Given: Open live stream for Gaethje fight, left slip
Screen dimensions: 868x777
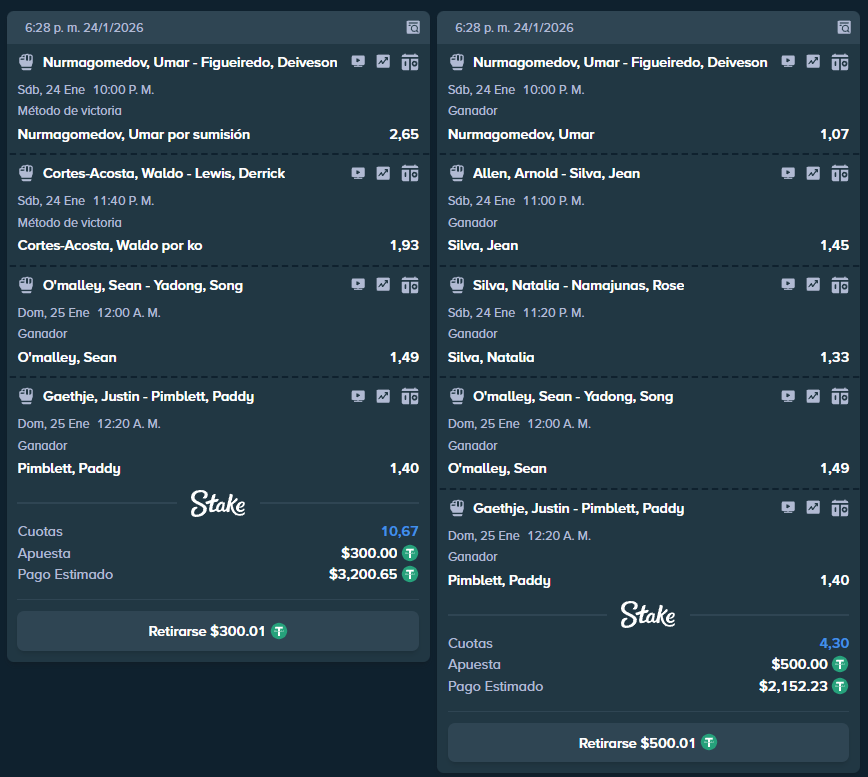Looking at the screenshot, I should (358, 396).
